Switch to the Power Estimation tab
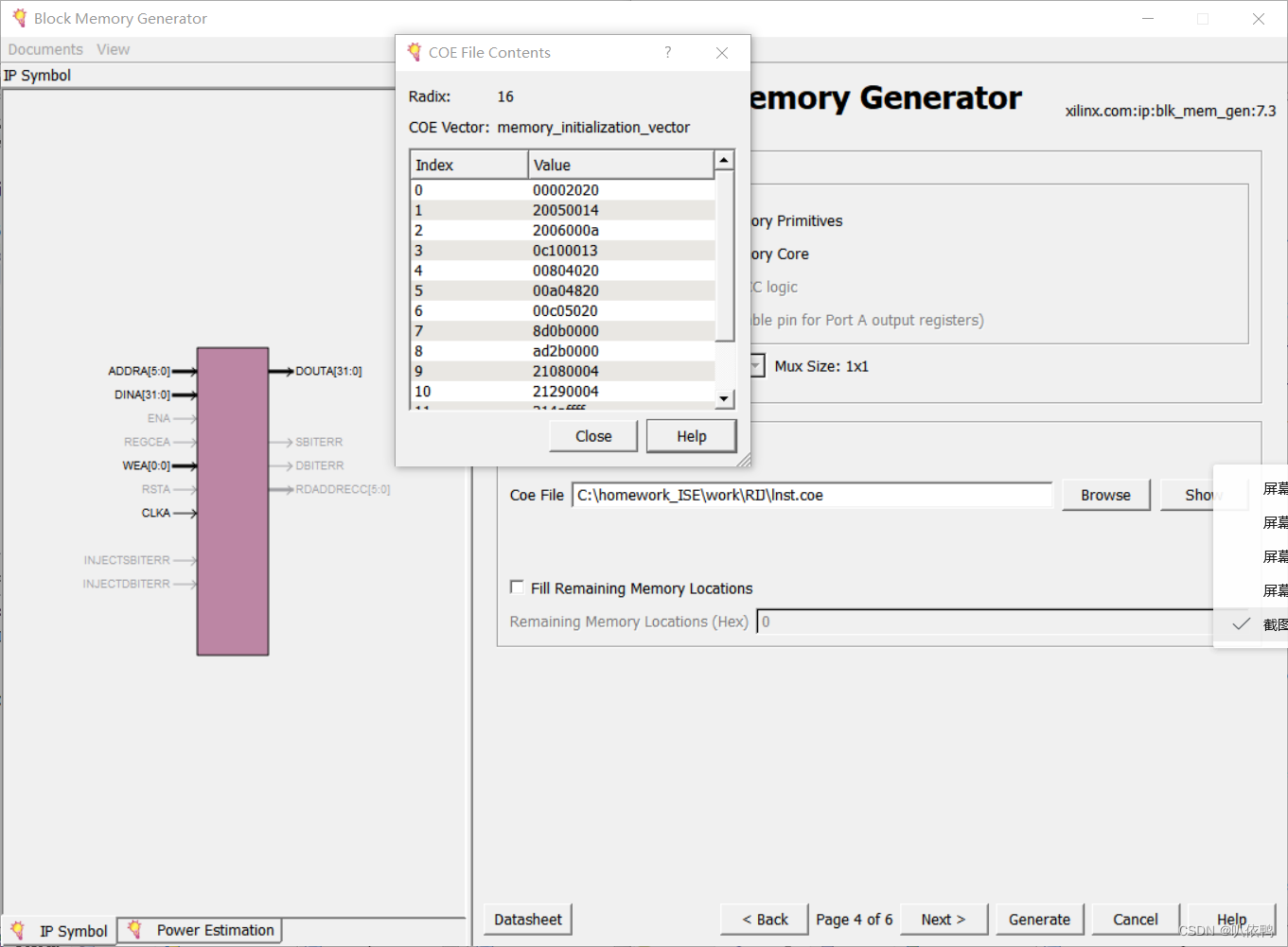This screenshot has height=947, width=1288. point(201,930)
